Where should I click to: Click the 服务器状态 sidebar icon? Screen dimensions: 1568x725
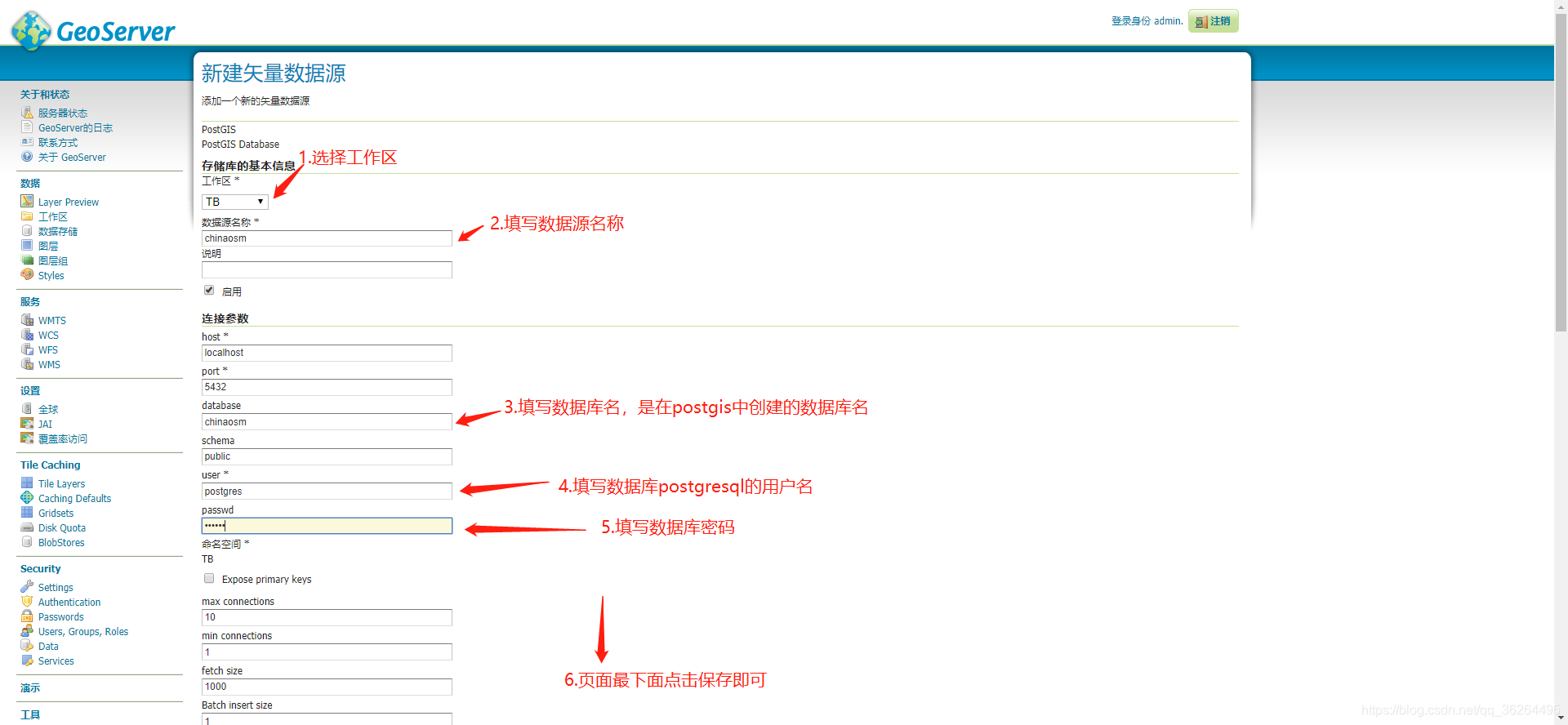(27, 113)
